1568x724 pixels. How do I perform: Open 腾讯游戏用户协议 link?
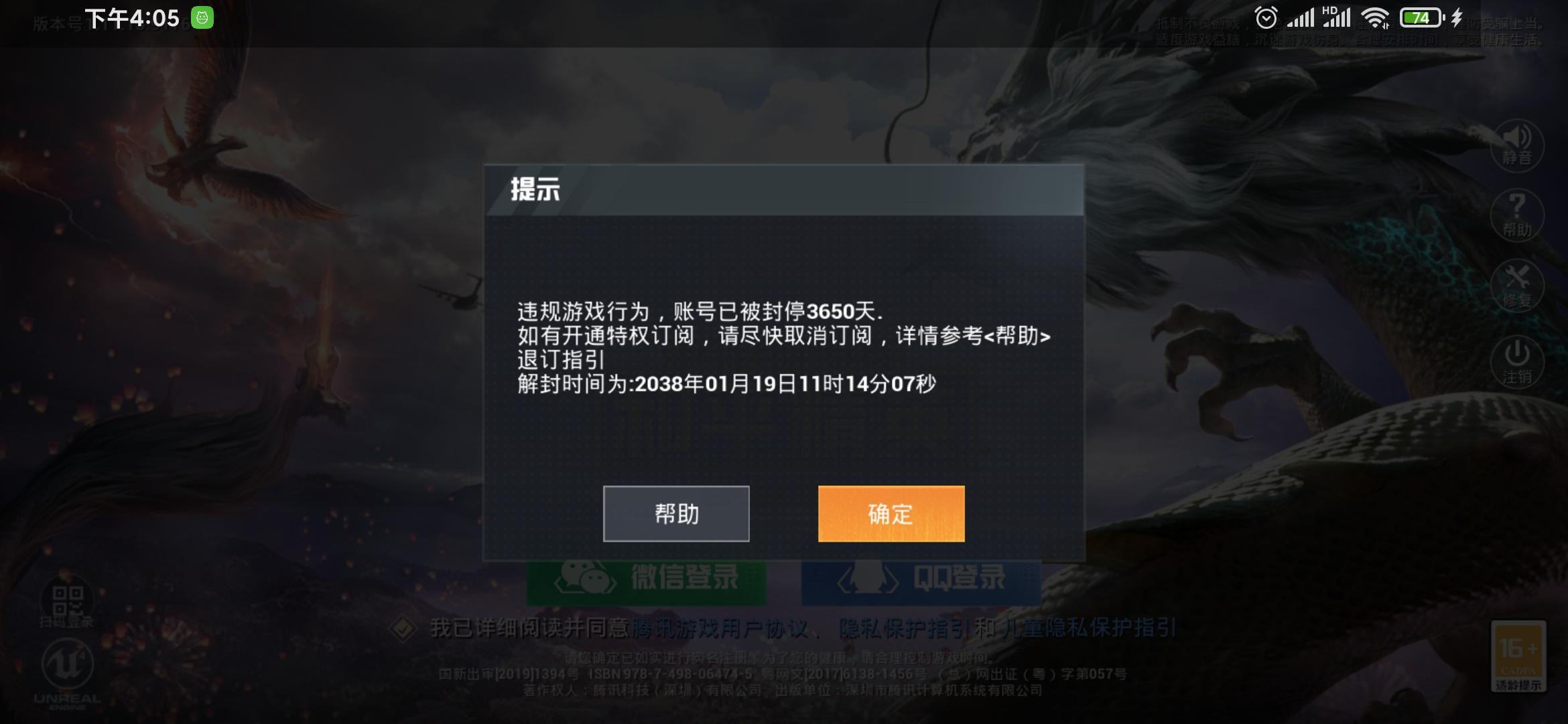pos(719,628)
